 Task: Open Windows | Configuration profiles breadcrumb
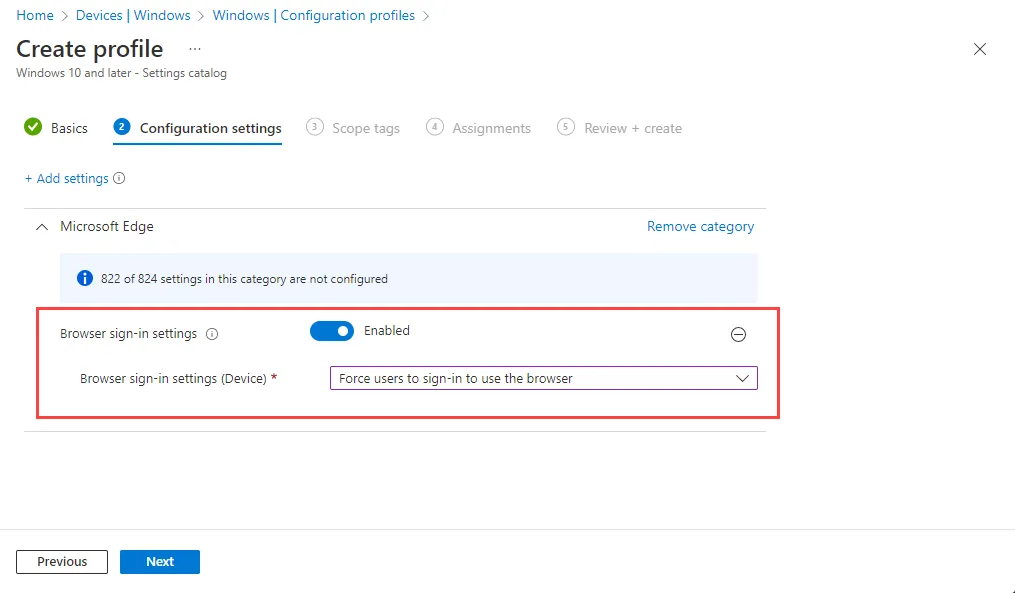point(313,16)
